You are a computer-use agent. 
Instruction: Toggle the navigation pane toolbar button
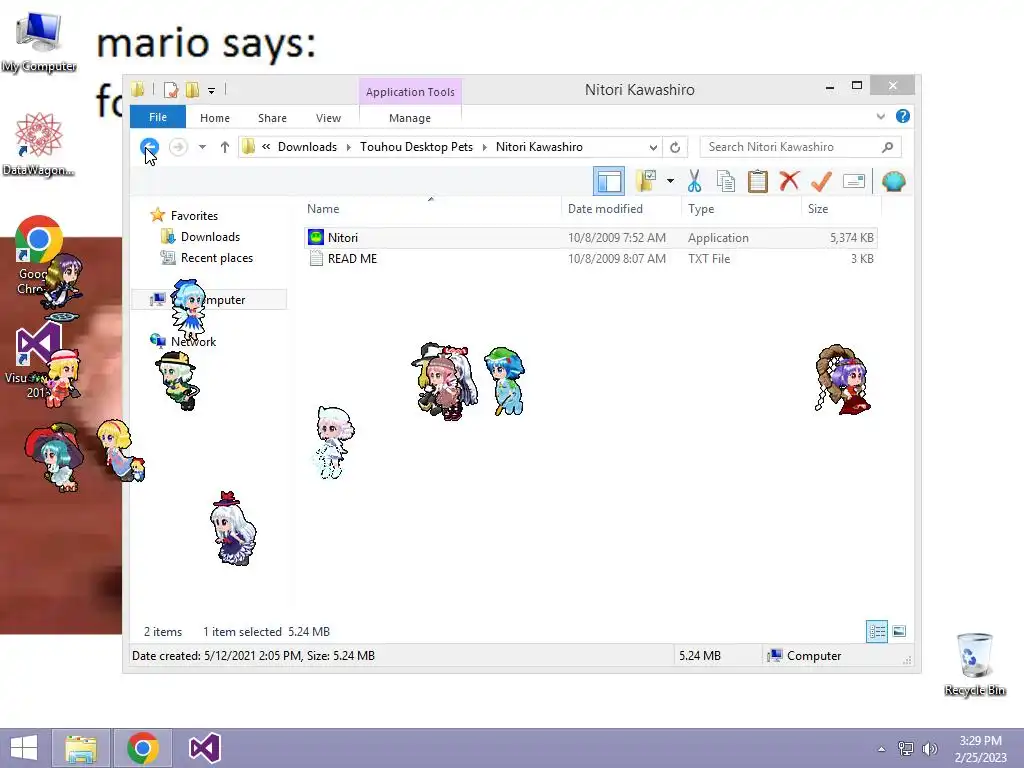(609, 181)
